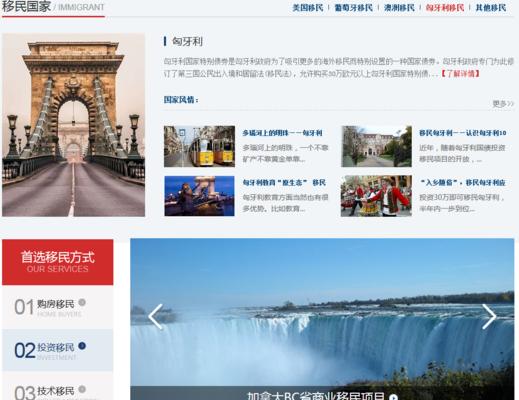Show previous slide with left carousel arrow
The height and width of the screenshot is (400, 519).
(155, 316)
